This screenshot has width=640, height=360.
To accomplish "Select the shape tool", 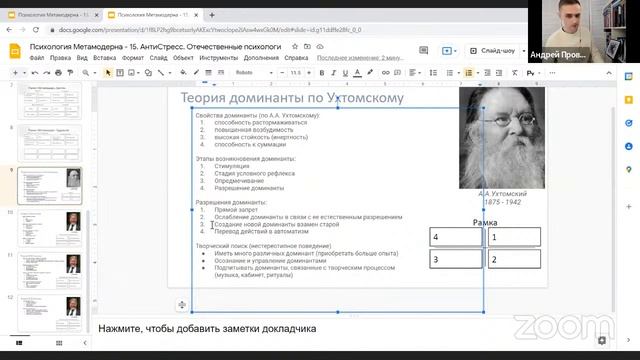I will tap(148, 73).
